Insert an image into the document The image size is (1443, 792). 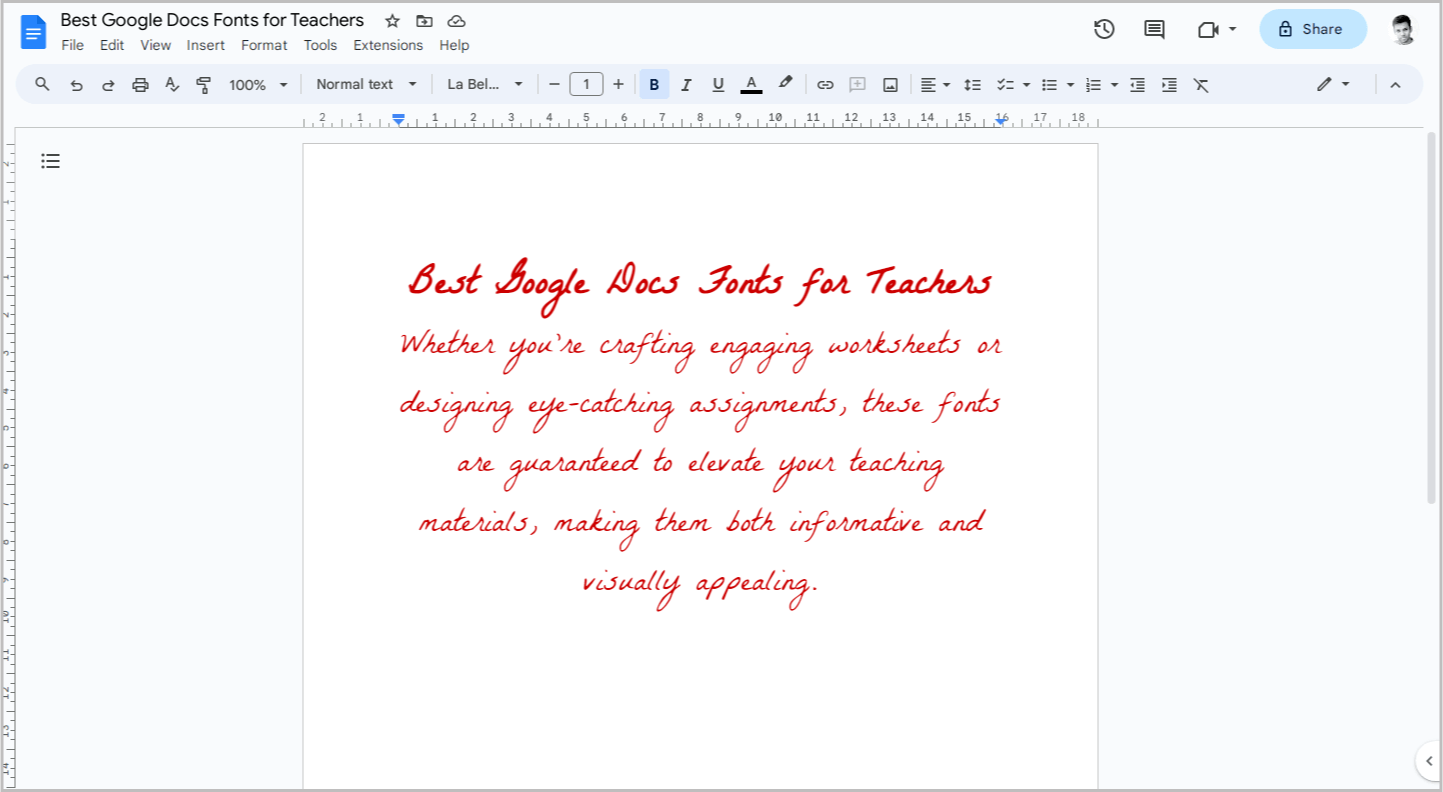889,84
